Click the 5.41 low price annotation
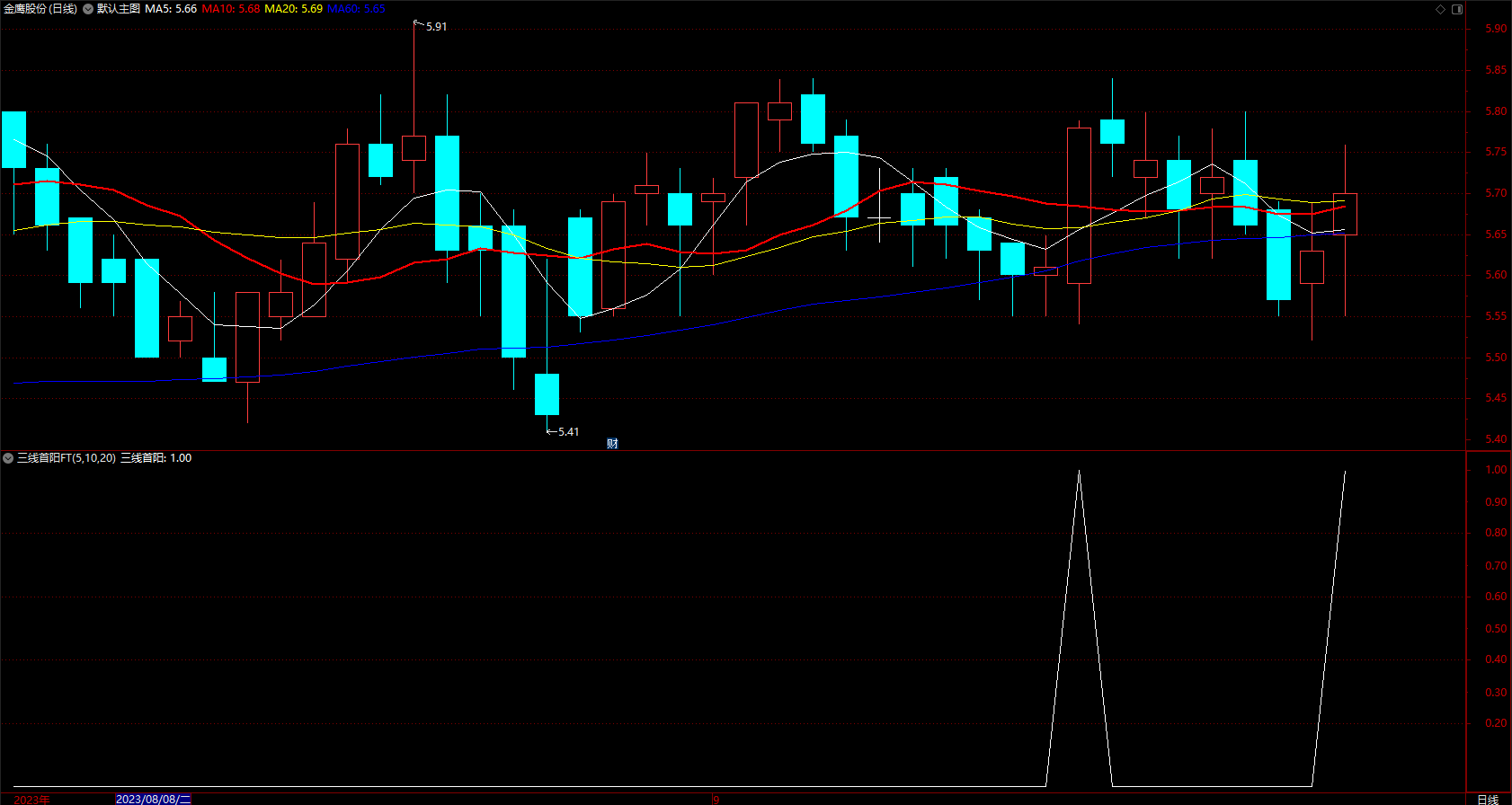The height and width of the screenshot is (805, 1512). pos(568,432)
